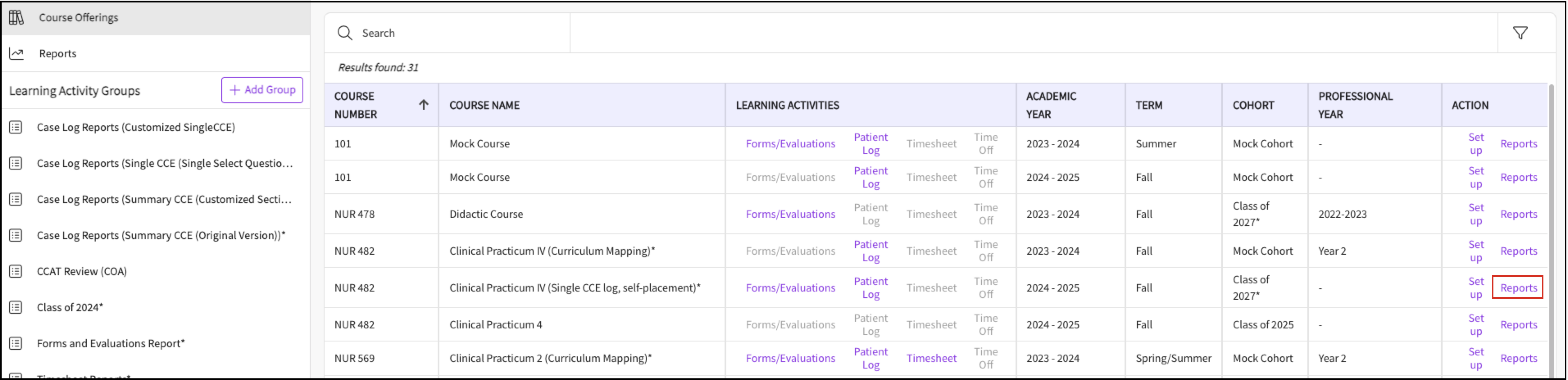1568x380 pixels.
Task: Open Reports in the left sidebar
Action: point(58,54)
